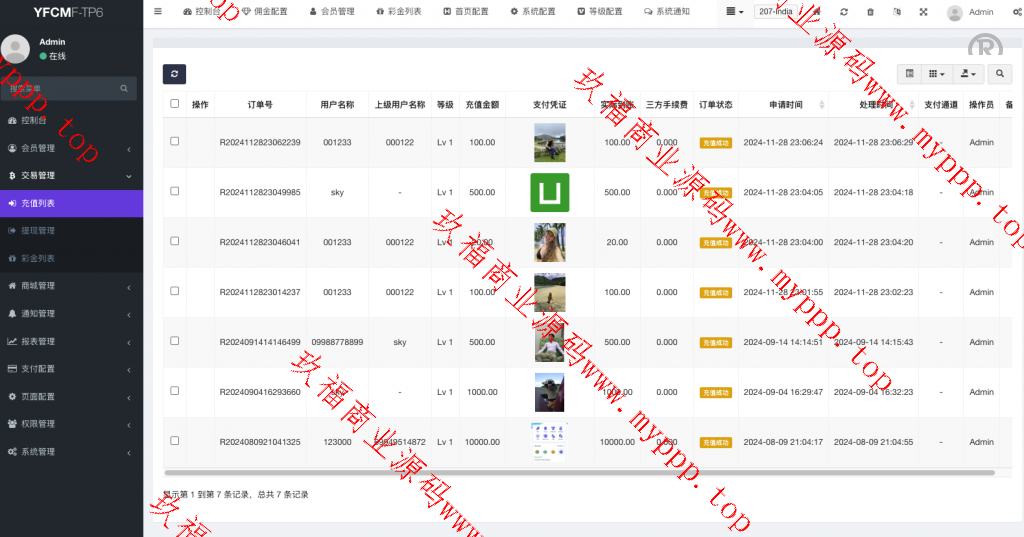Click the search icon button in table toolbar

tap(998, 74)
